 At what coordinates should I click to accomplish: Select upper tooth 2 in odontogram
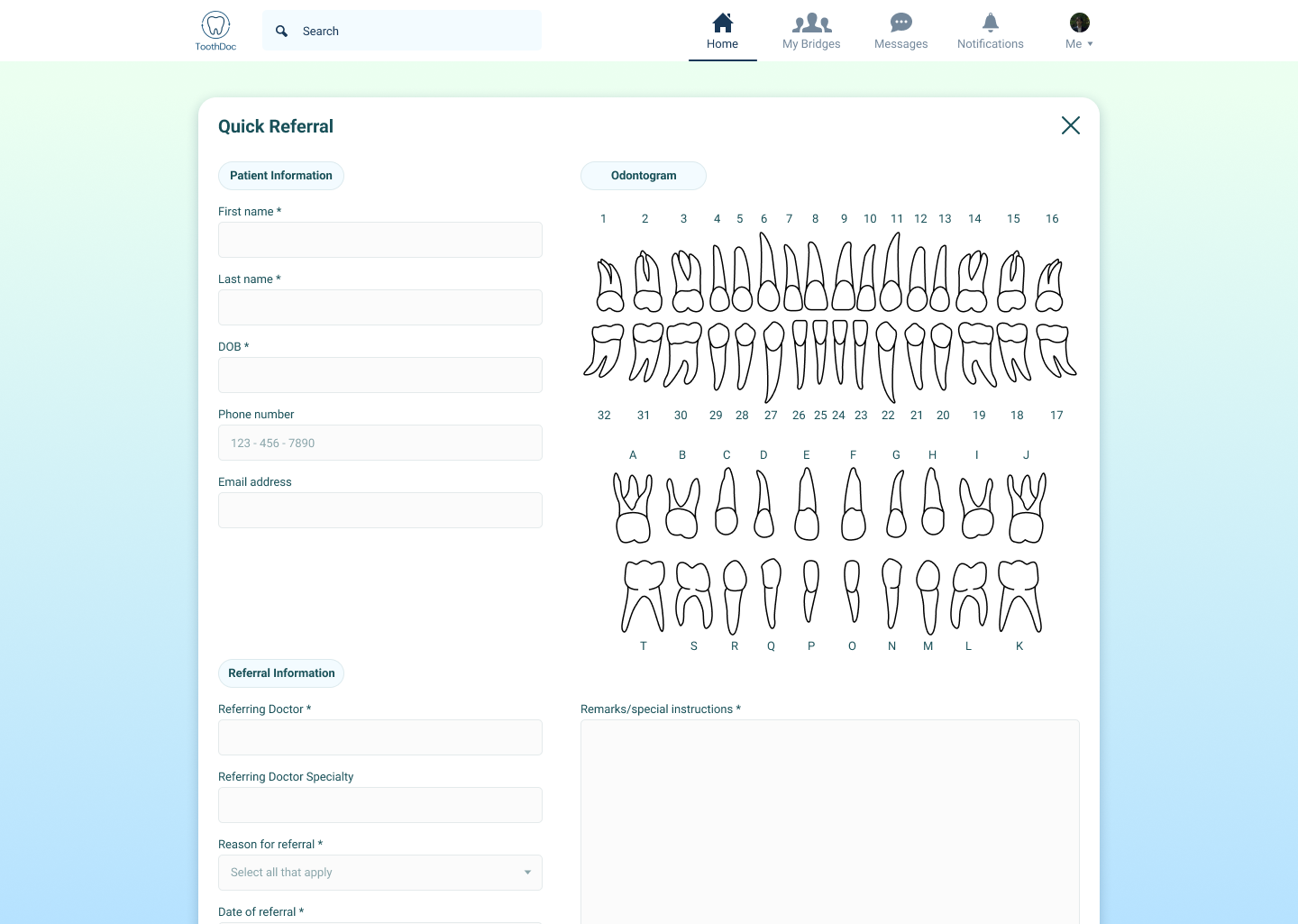tap(647, 282)
